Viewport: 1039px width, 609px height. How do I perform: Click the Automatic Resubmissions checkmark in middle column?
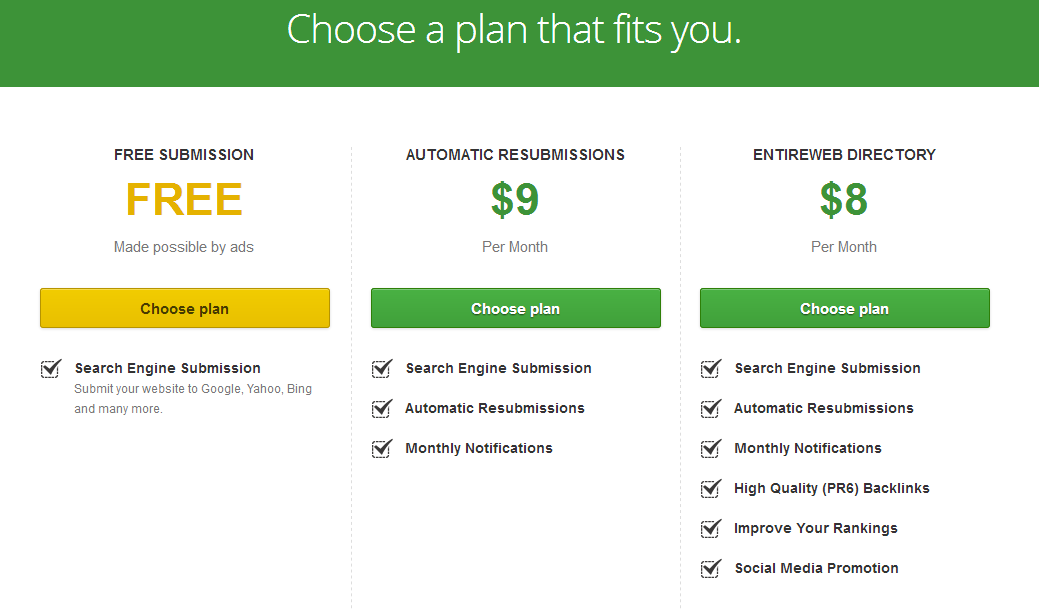(381, 408)
